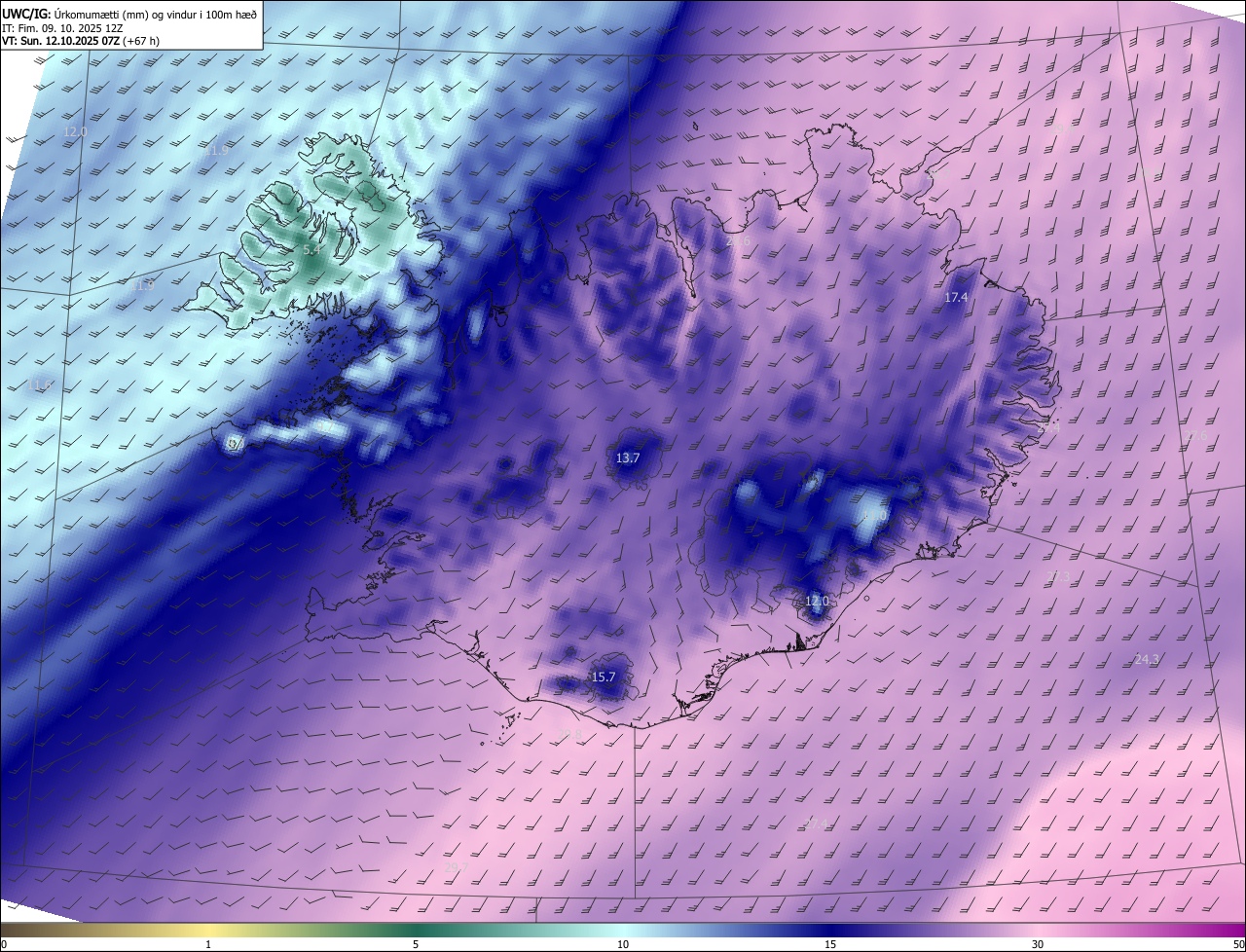Click the 24.3 value over the southeast ocean

click(1147, 660)
